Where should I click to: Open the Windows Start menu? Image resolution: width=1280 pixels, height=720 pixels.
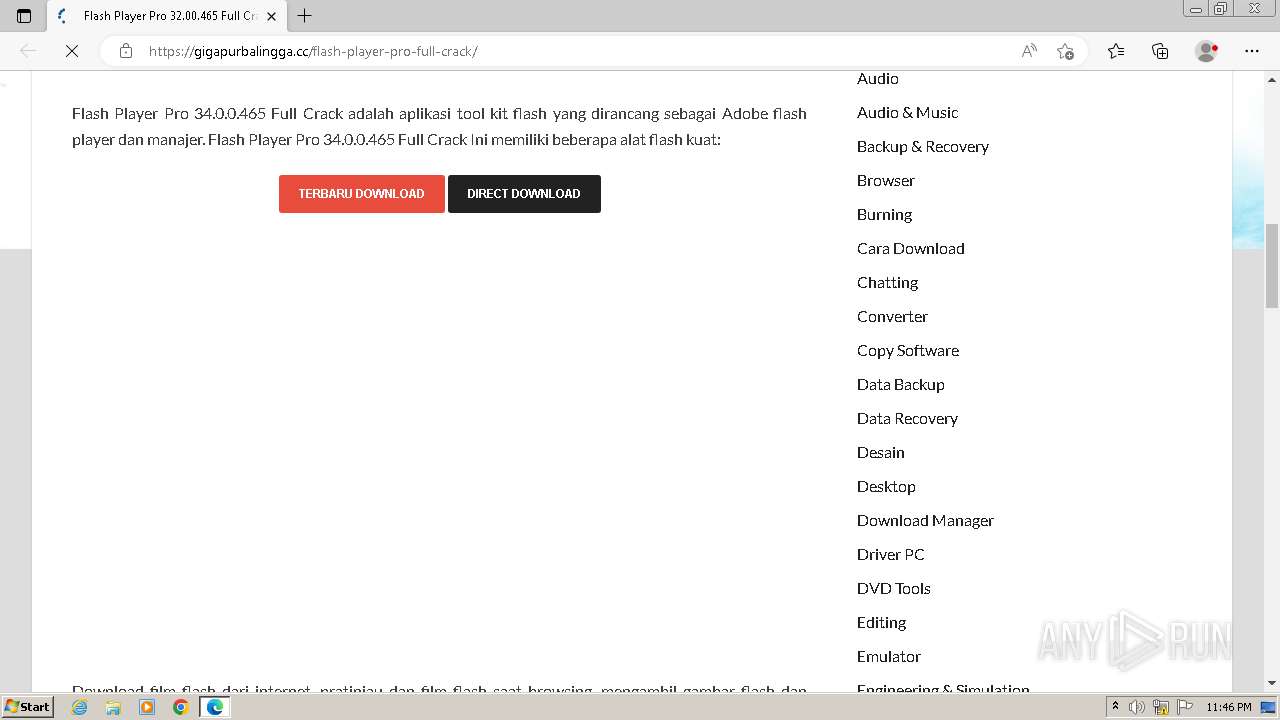click(x=27, y=707)
